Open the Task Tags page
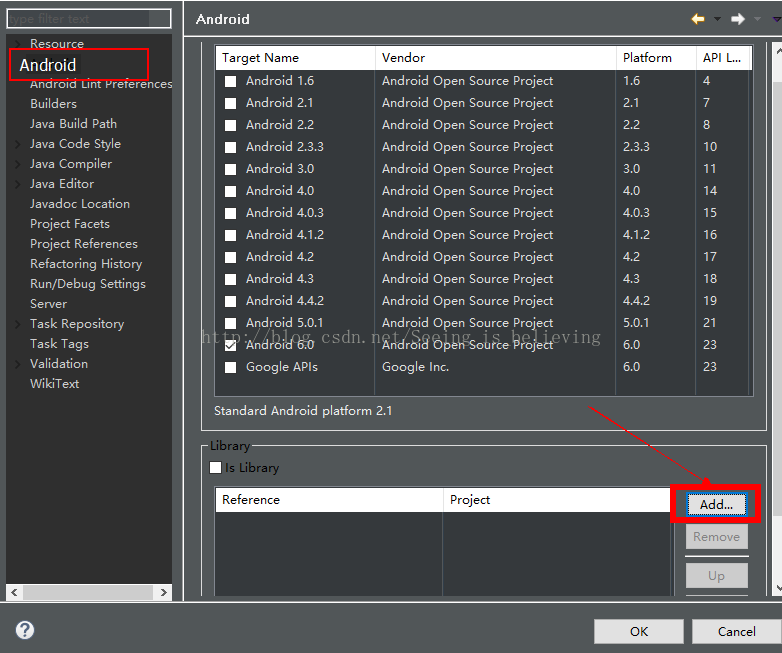The image size is (782, 653). pyautogui.click(x=59, y=344)
